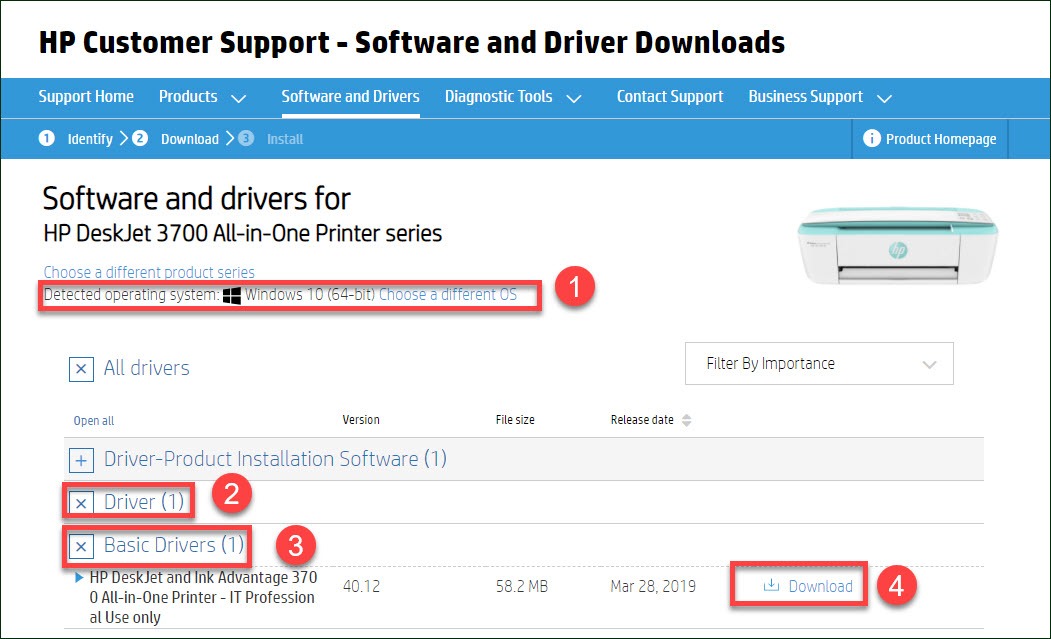Click step 1 circle for Identify
Image resolution: width=1051 pixels, height=639 pixels.
coord(46,138)
